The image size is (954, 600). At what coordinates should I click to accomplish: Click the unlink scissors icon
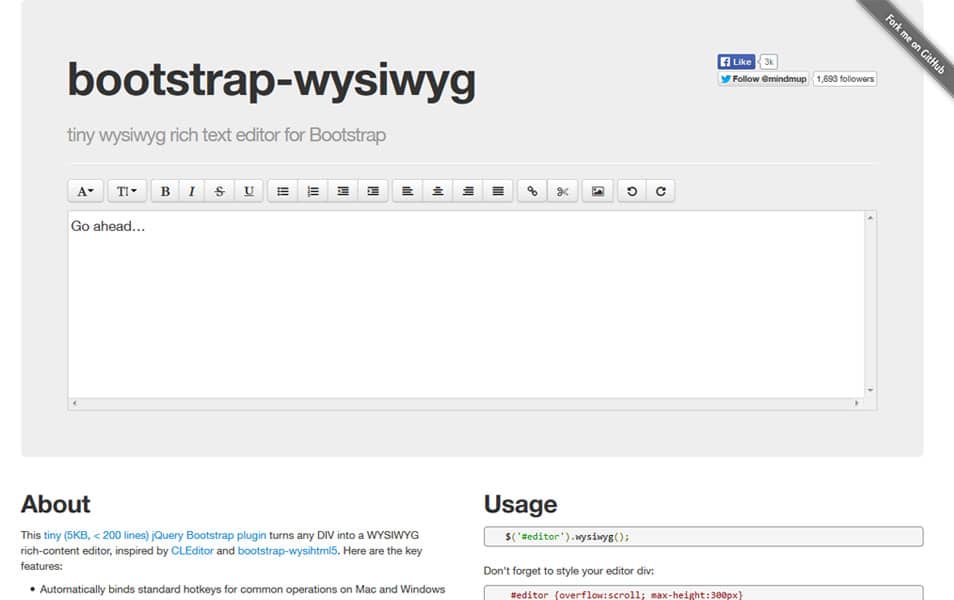pyautogui.click(x=562, y=190)
